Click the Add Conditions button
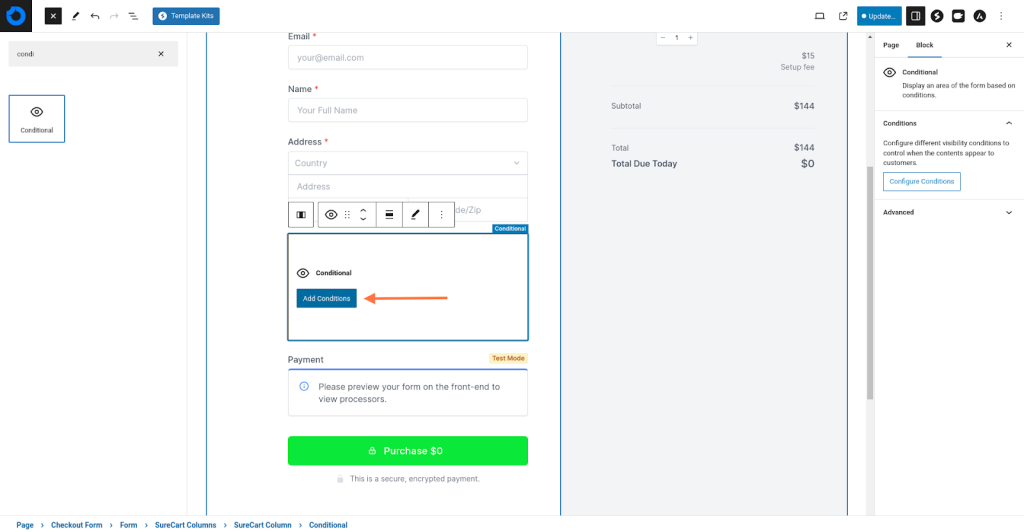Image resolution: width=1024 pixels, height=532 pixels. tap(326, 298)
